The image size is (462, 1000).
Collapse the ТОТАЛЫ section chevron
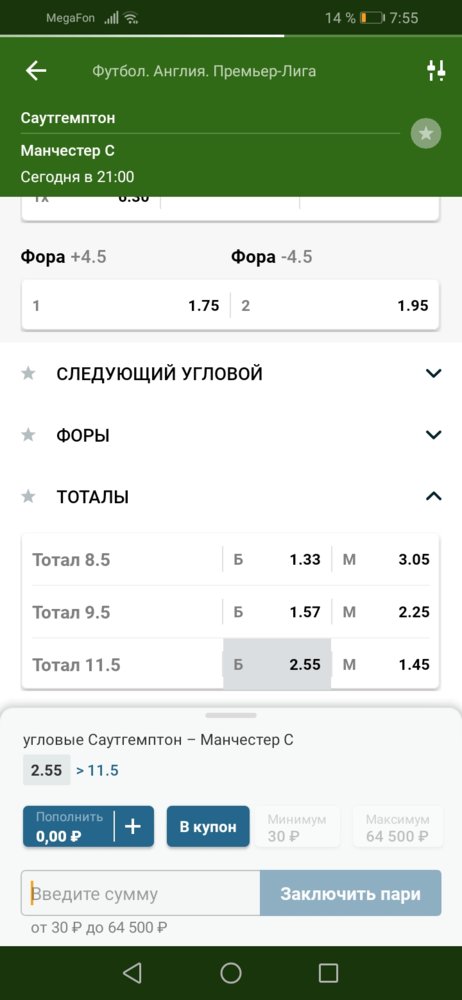pyautogui.click(x=434, y=496)
